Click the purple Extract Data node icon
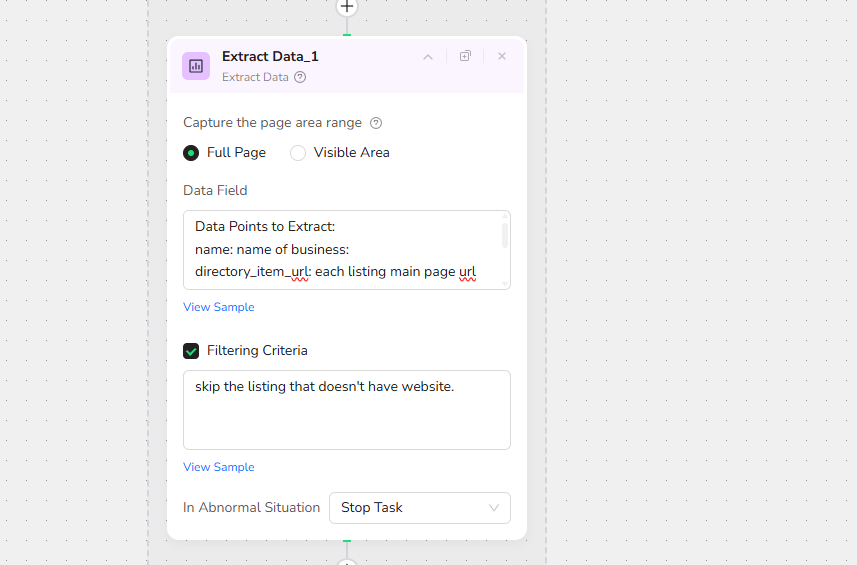Screen dimensions: 857x565 [x=196, y=66]
